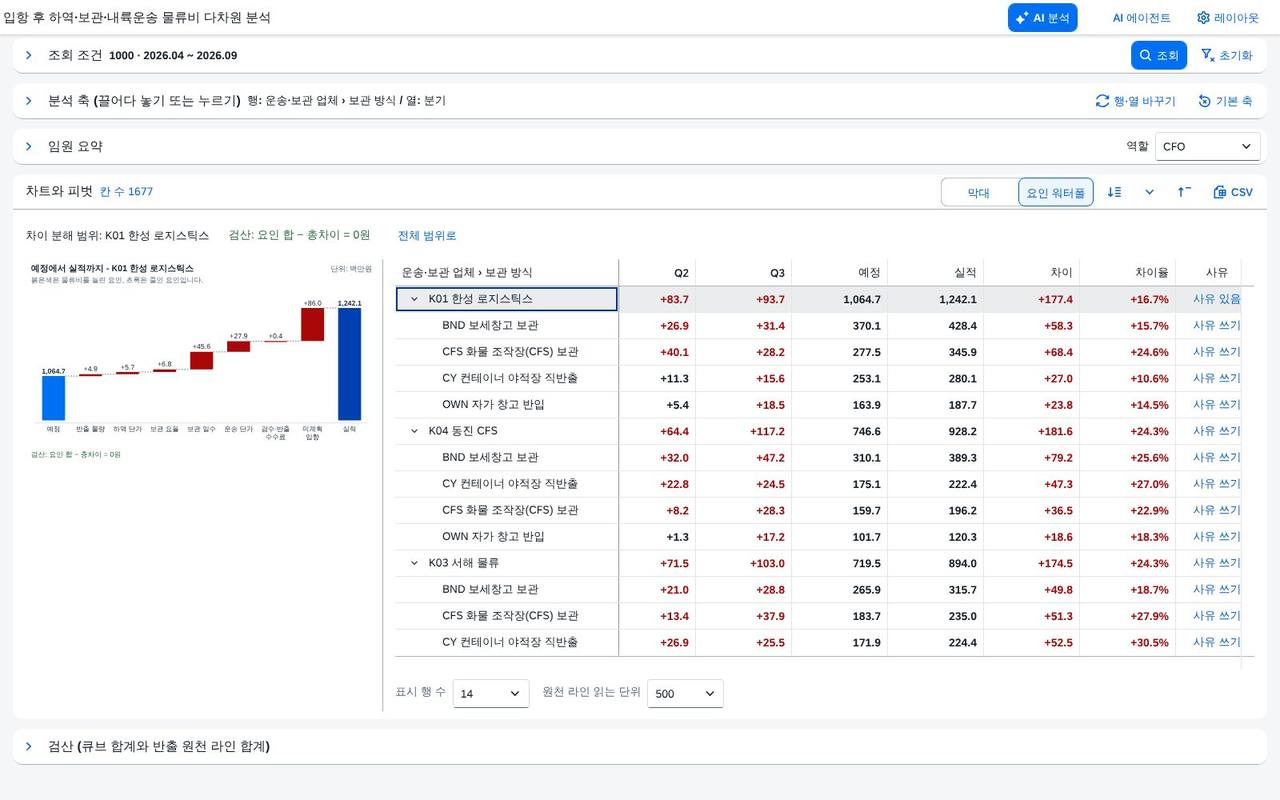1280x800 pixels.
Task: Click 사유 쓰기 in the +30.5% row
Action: coord(1216,642)
